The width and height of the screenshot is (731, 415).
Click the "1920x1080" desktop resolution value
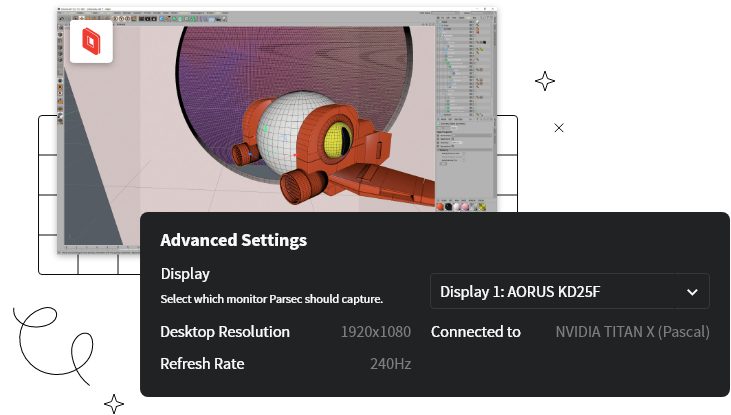point(376,332)
